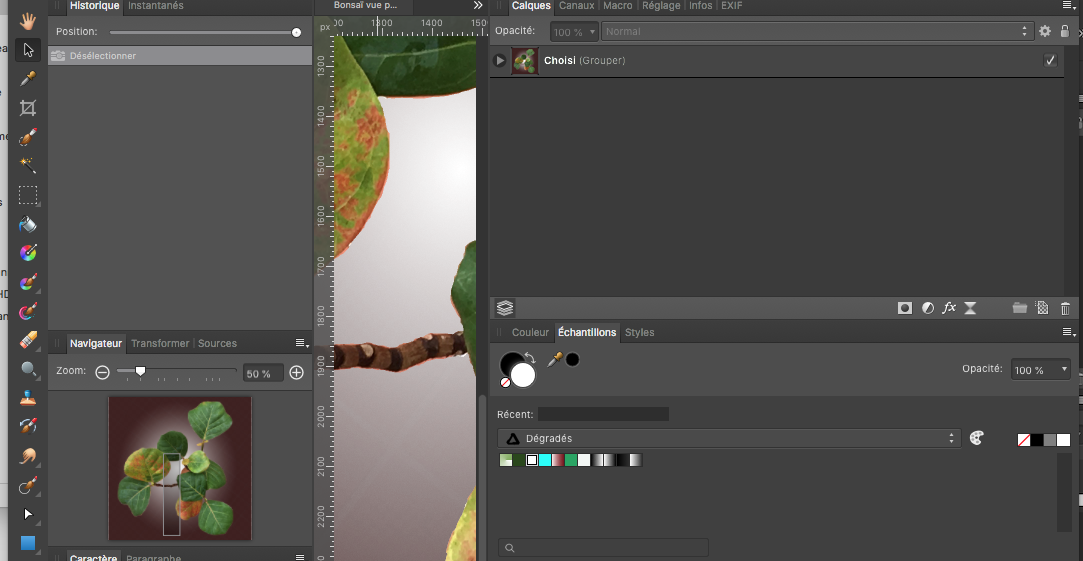Viewport: 1083px width, 561px height.
Task: Open the Échantillons panel options menu
Action: coord(1068,332)
